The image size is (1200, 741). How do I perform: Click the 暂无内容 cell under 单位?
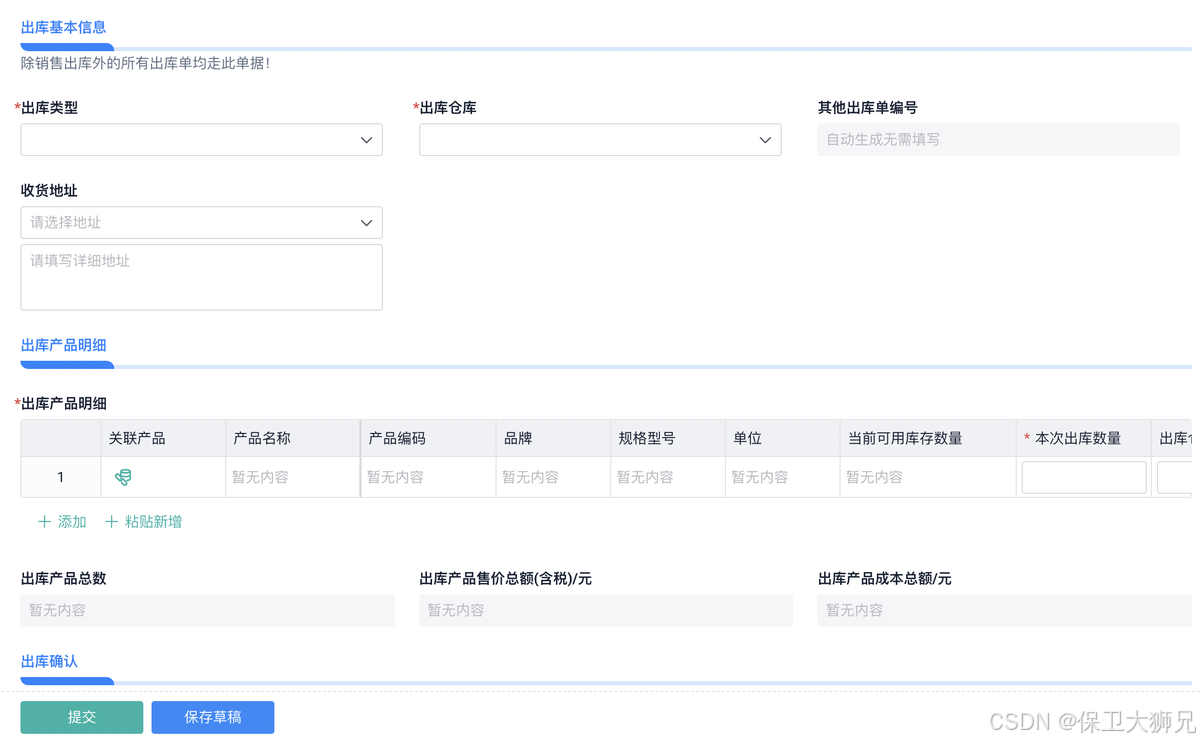783,478
